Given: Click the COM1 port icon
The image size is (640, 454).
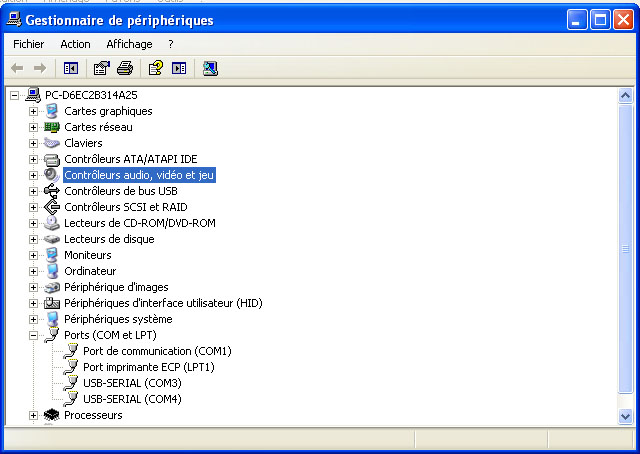Looking at the screenshot, I should pos(71,351).
